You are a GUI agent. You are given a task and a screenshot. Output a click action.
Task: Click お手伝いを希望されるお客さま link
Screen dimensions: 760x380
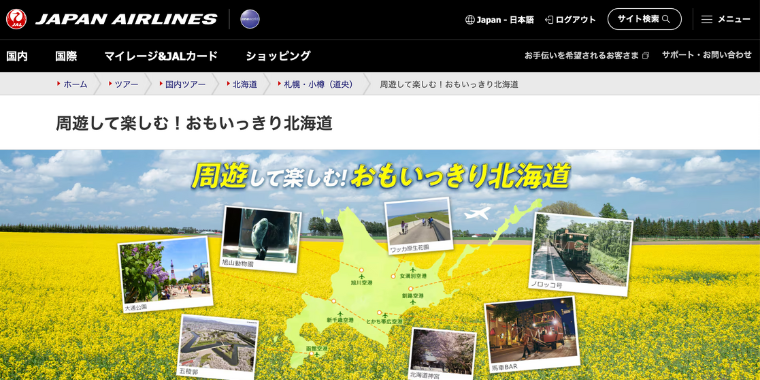[582, 56]
